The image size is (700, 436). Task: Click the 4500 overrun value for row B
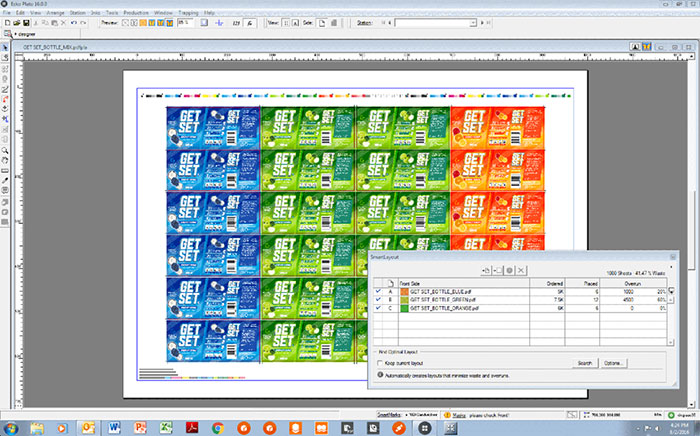(x=628, y=300)
